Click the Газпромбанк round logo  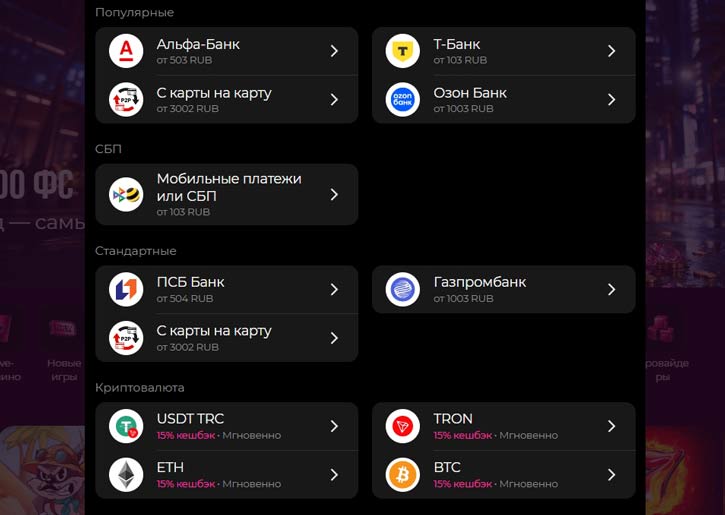pyautogui.click(x=403, y=289)
